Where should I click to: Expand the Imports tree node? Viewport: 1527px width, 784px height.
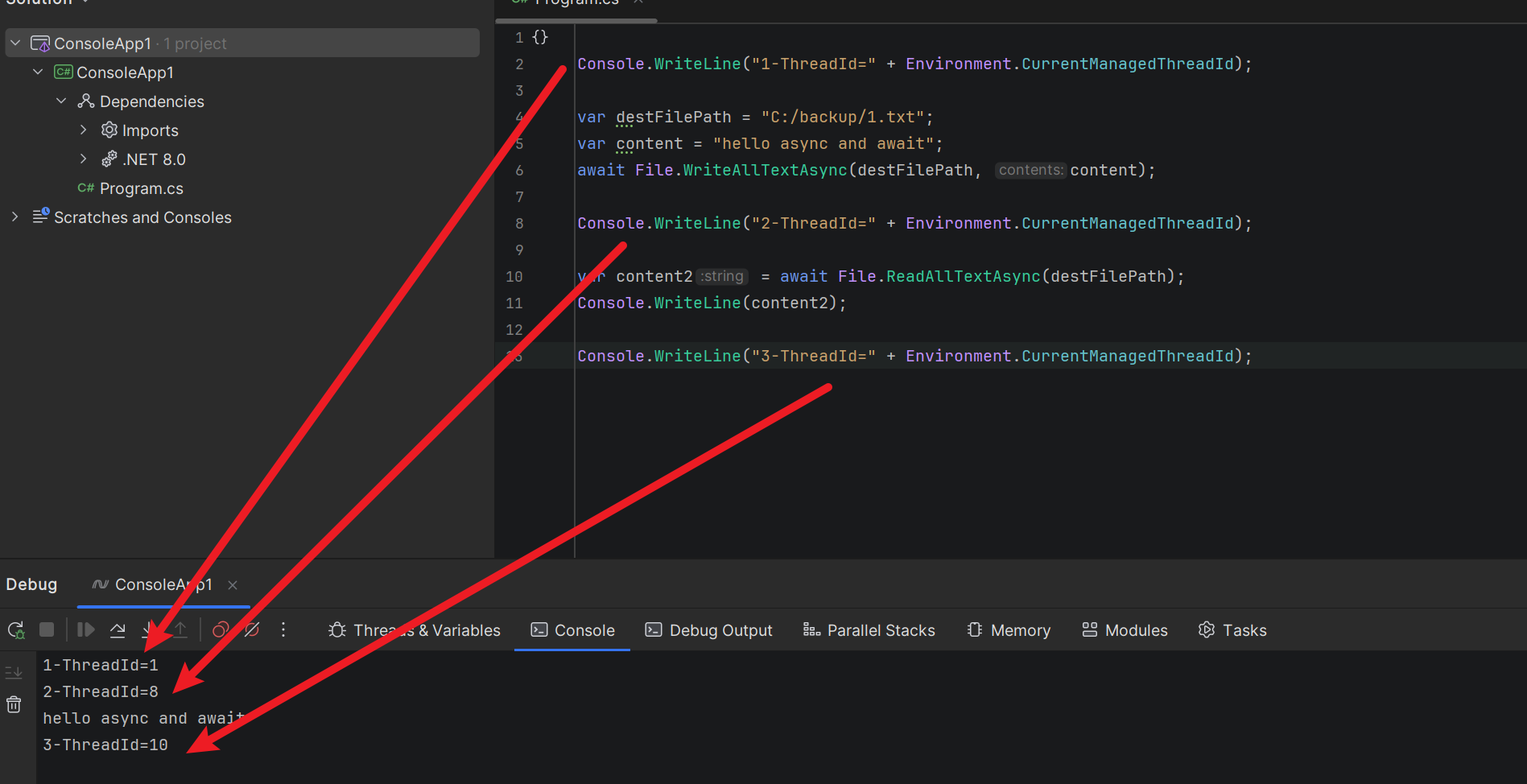pos(83,130)
